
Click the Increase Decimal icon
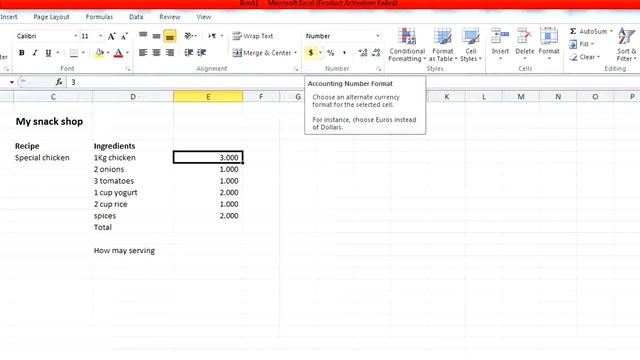362,53
